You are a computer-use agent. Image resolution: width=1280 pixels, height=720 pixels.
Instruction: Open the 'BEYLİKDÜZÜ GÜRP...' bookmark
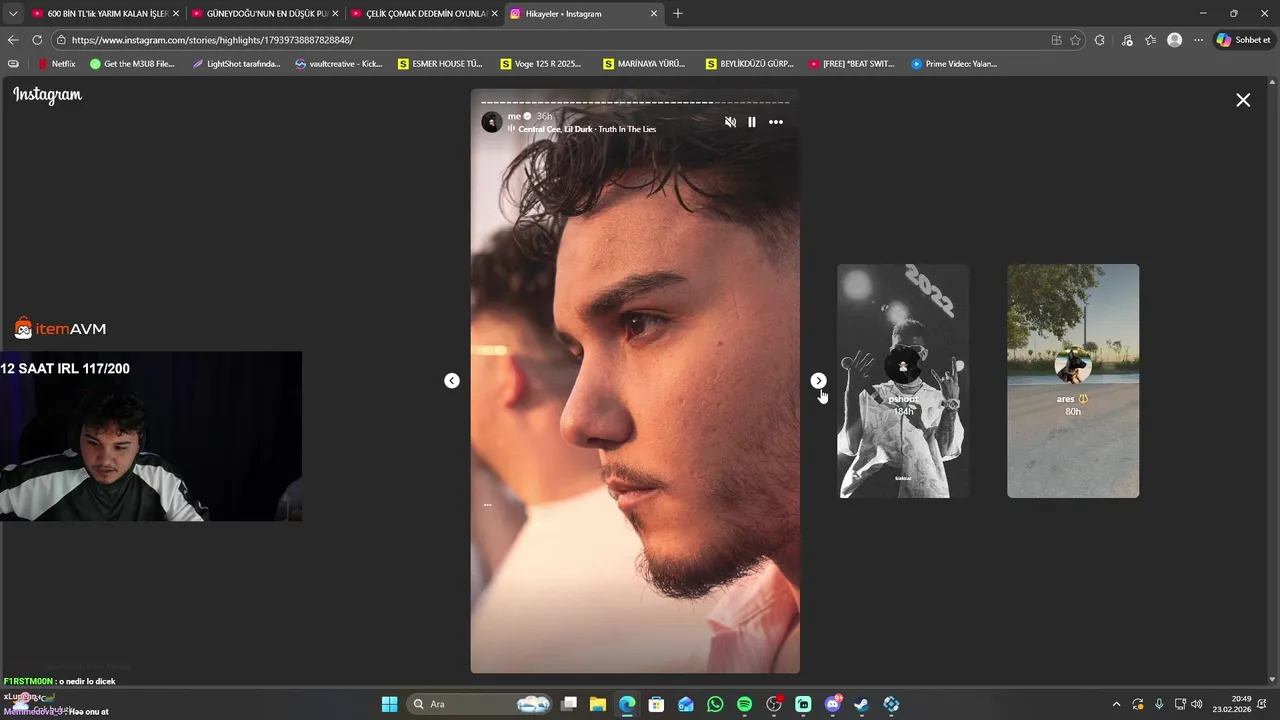coord(750,64)
